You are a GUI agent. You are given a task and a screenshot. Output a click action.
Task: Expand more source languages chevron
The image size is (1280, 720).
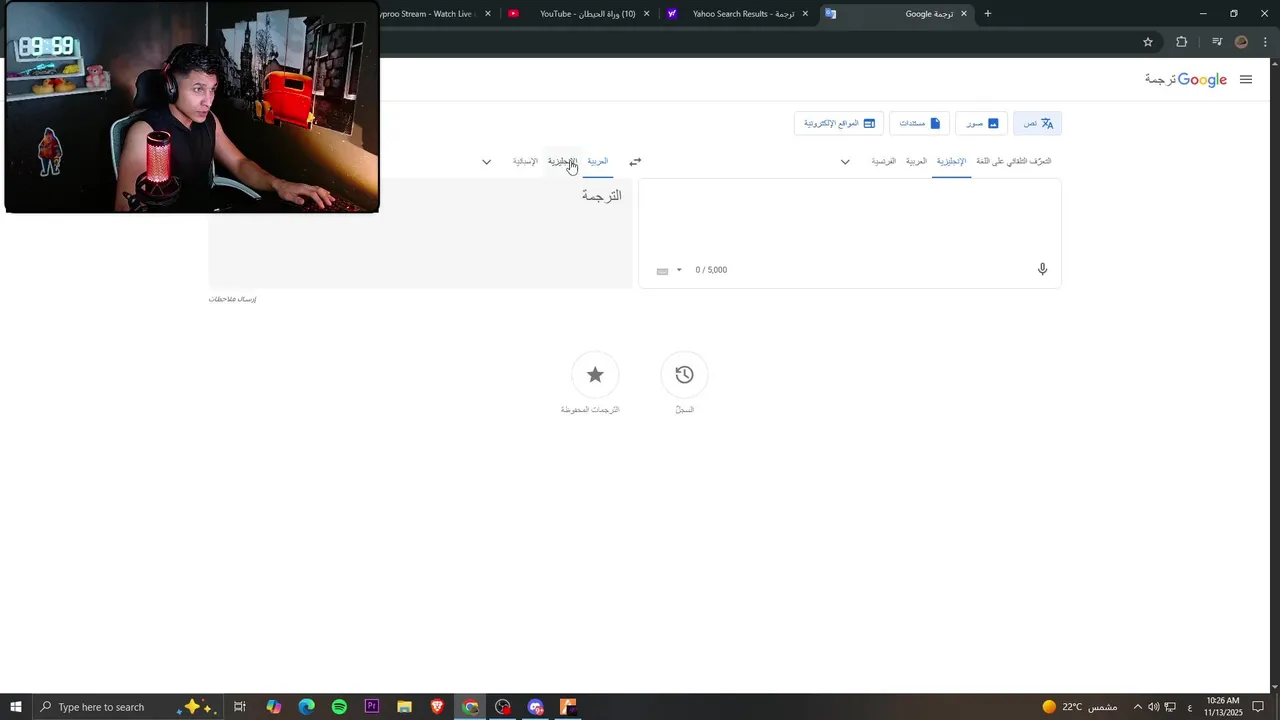tap(845, 162)
